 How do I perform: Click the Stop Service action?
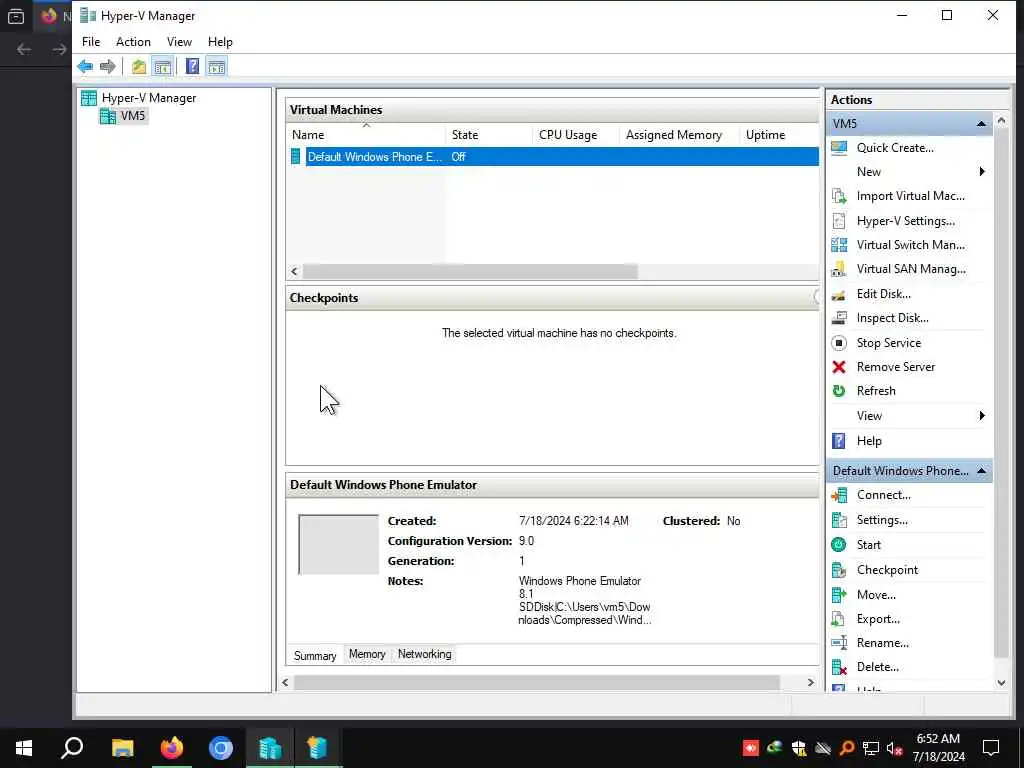pyautogui.click(x=888, y=343)
